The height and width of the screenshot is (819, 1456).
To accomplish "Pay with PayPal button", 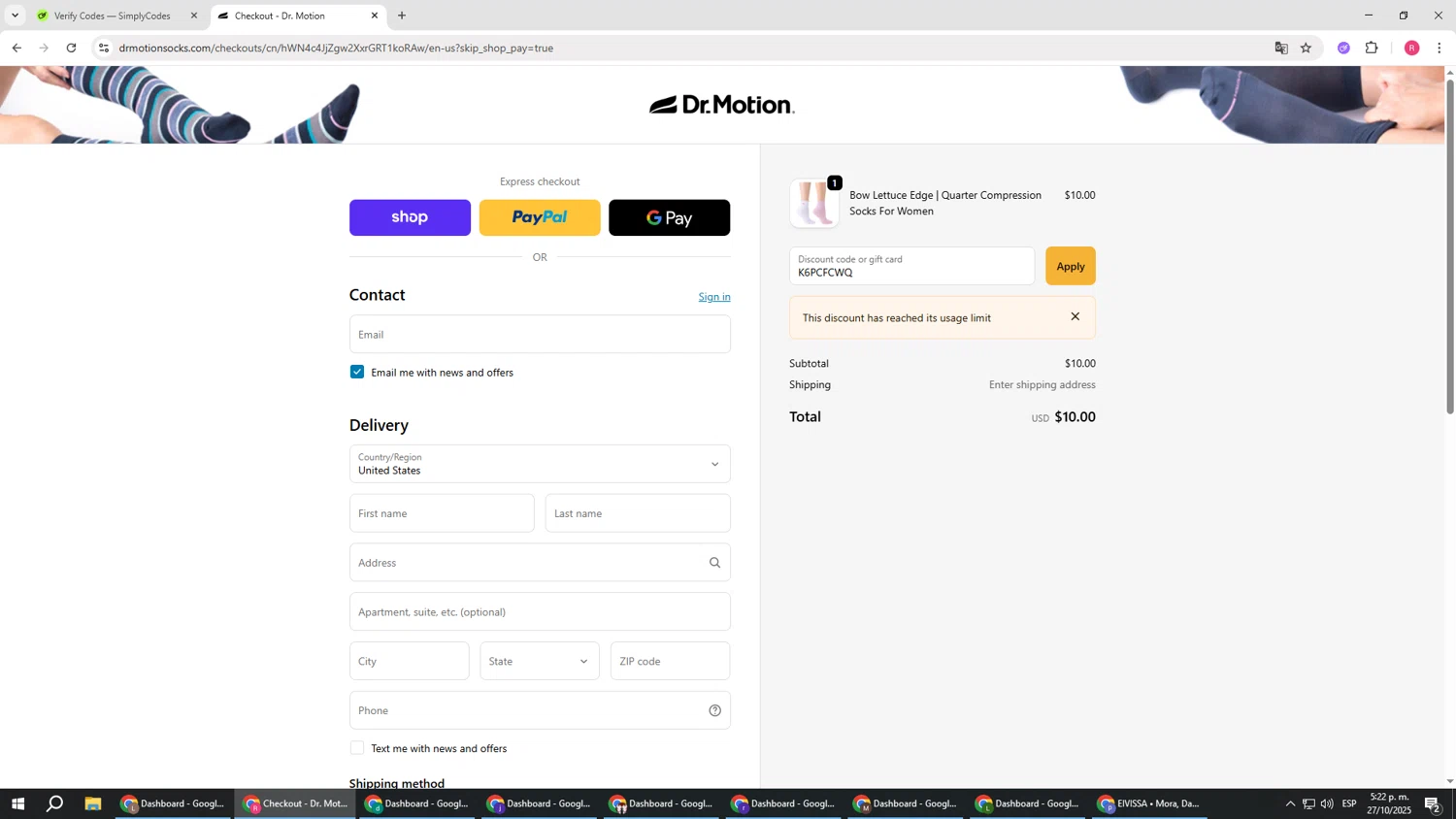I will [540, 217].
